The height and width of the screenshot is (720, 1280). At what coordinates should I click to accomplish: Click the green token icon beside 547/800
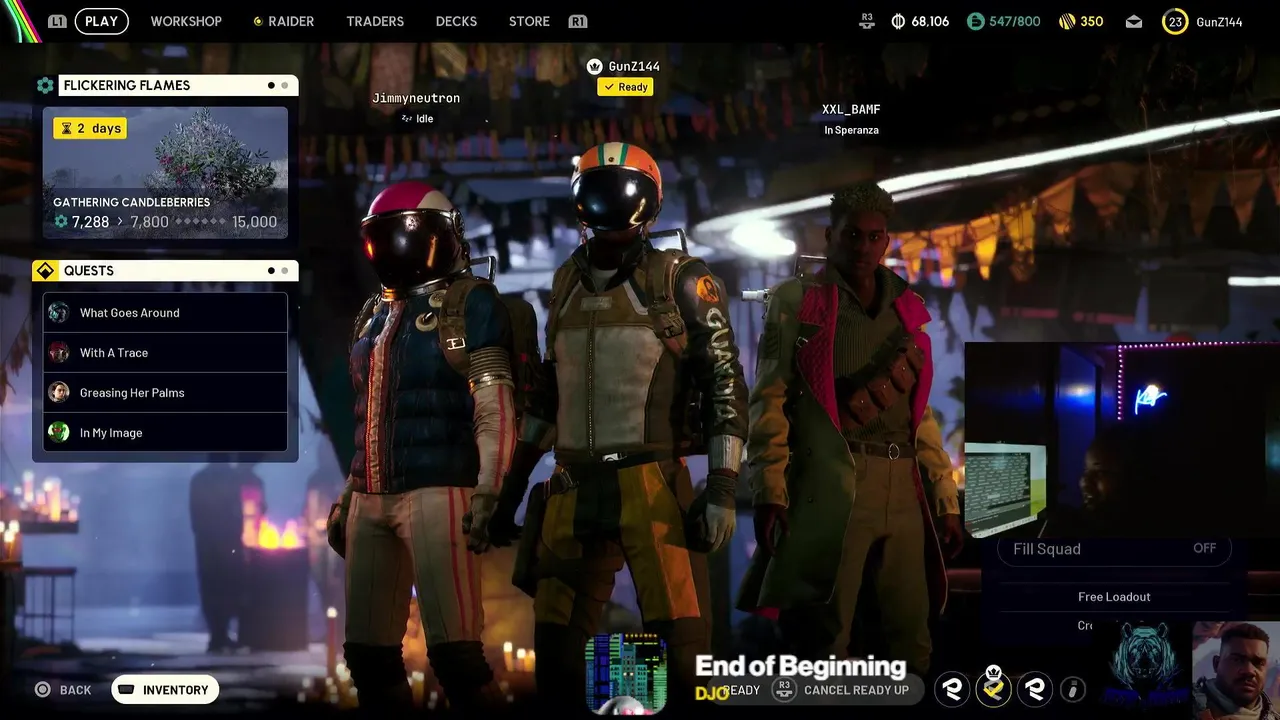[975, 21]
